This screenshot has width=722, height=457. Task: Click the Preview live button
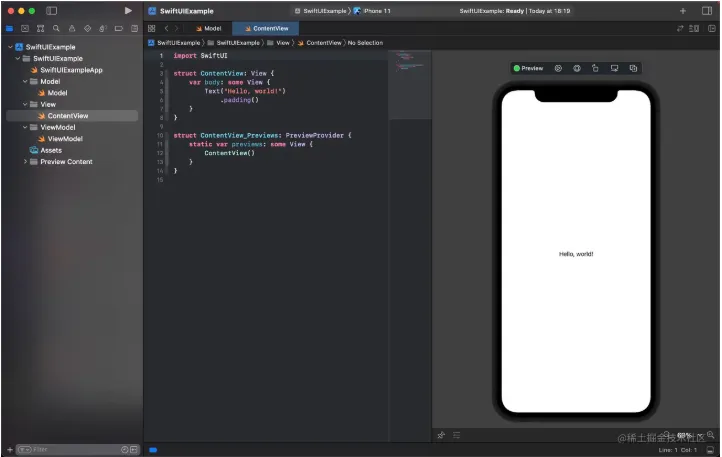pyautogui.click(x=528, y=68)
